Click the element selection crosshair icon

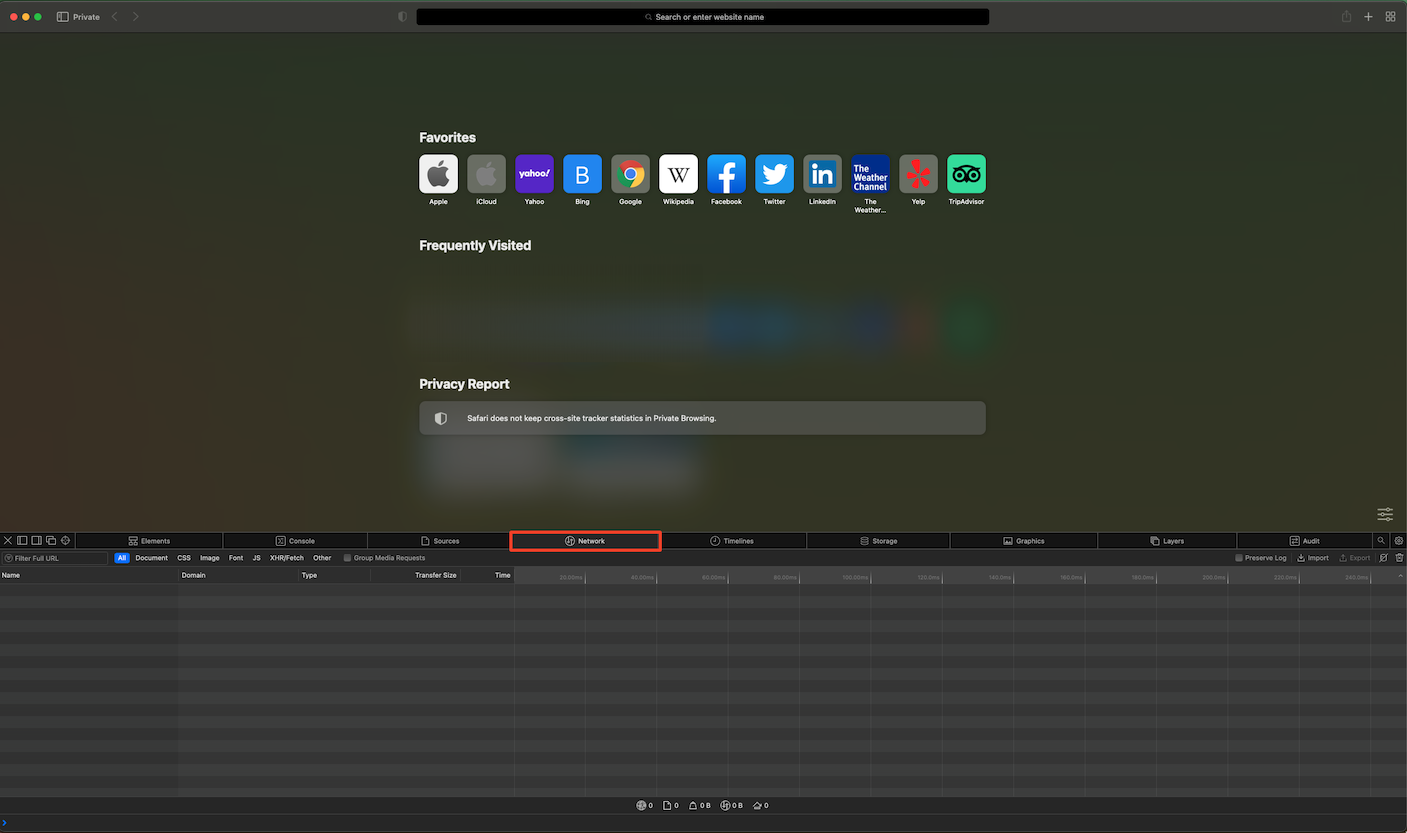[x=65, y=541]
